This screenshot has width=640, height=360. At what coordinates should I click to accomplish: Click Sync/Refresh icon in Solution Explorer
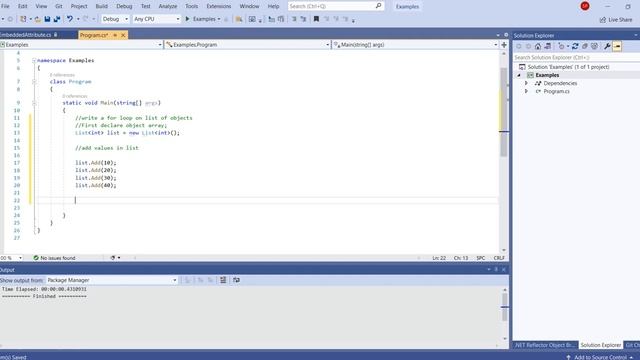click(575, 47)
